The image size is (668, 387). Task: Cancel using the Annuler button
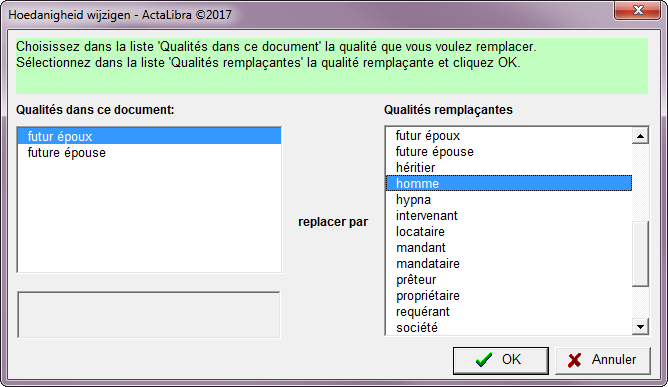pyautogui.click(x=602, y=360)
